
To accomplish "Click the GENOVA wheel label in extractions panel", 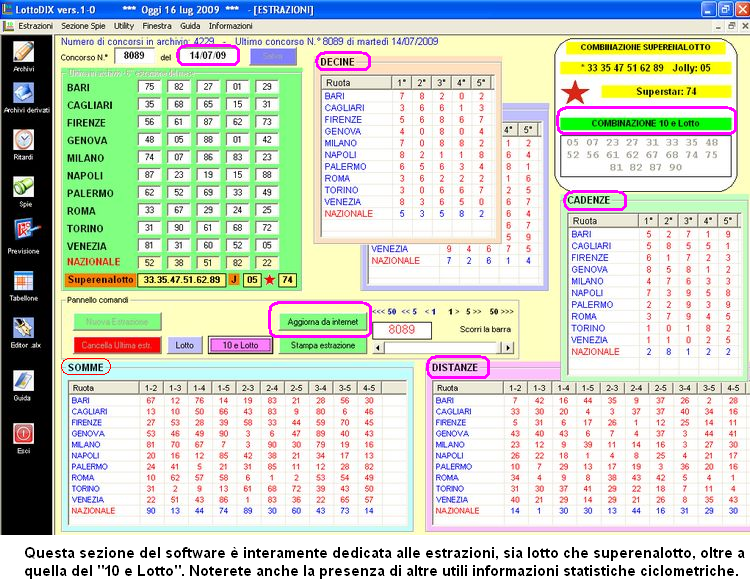I will pyautogui.click(x=87, y=141).
